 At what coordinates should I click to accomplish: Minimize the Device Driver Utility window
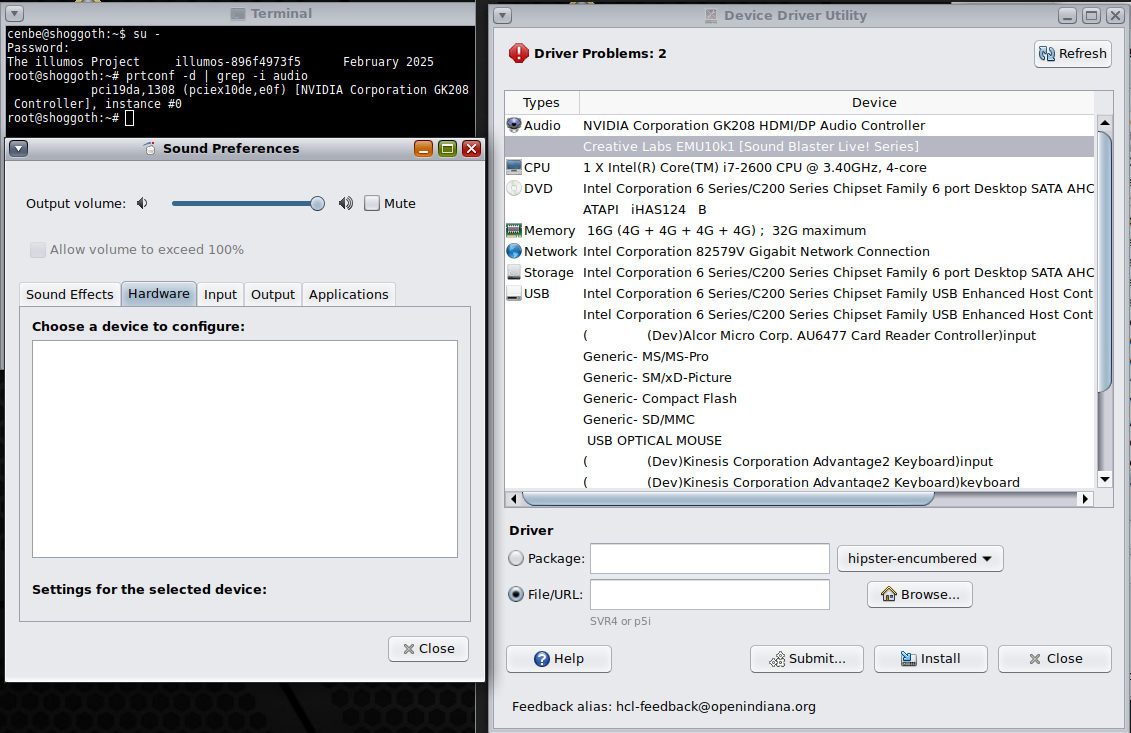point(1068,15)
